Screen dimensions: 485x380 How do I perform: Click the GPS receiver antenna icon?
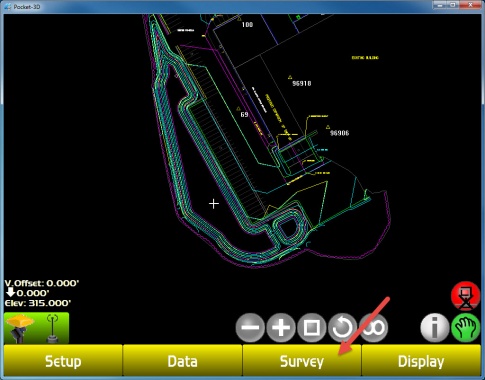[x=21, y=328]
